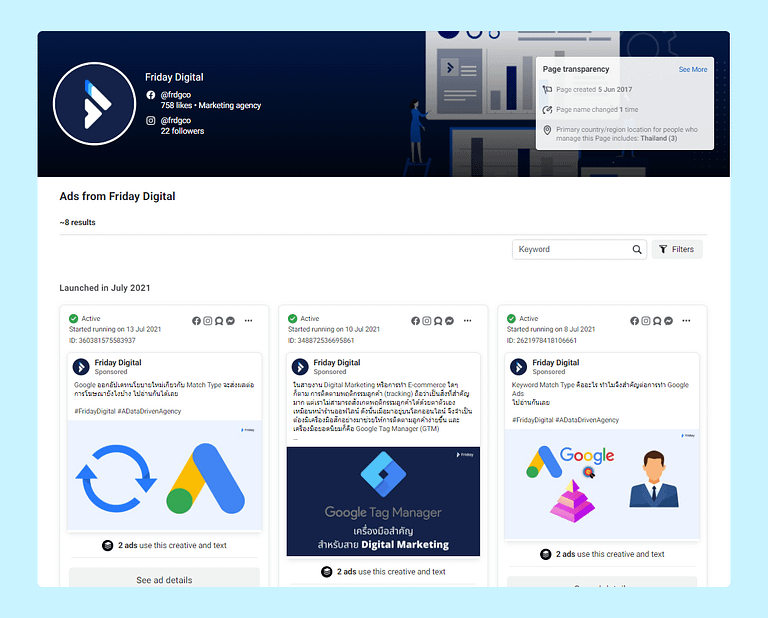Open the Google Tag Manager ad image

(x=384, y=501)
